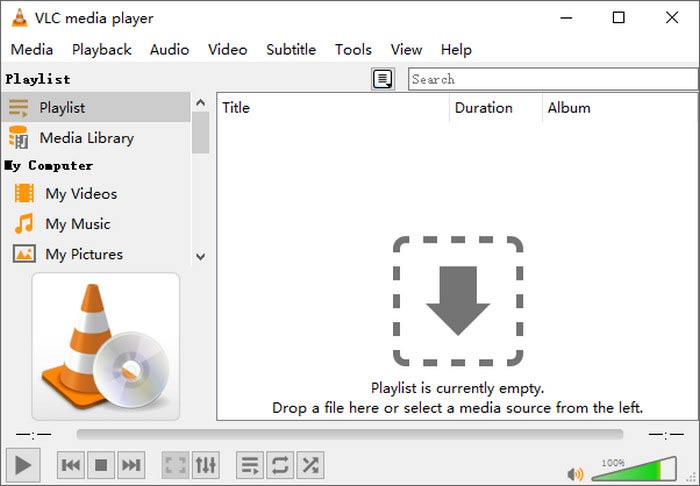This screenshot has width=700, height=486.
Task: Select Playlist in the sidebar
Action: [x=96, y=107]
